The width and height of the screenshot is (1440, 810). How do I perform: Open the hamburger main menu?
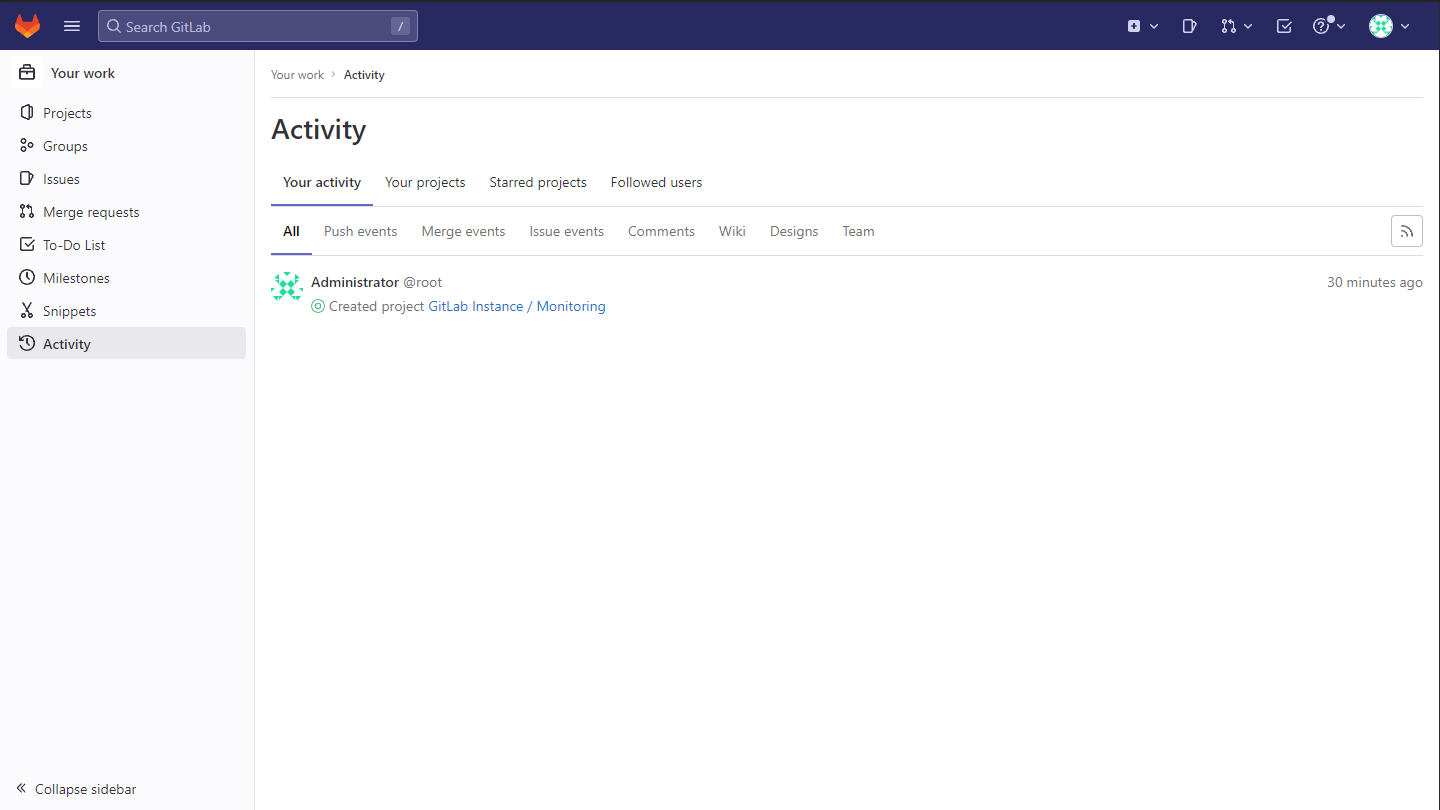[x=72, y=26]
